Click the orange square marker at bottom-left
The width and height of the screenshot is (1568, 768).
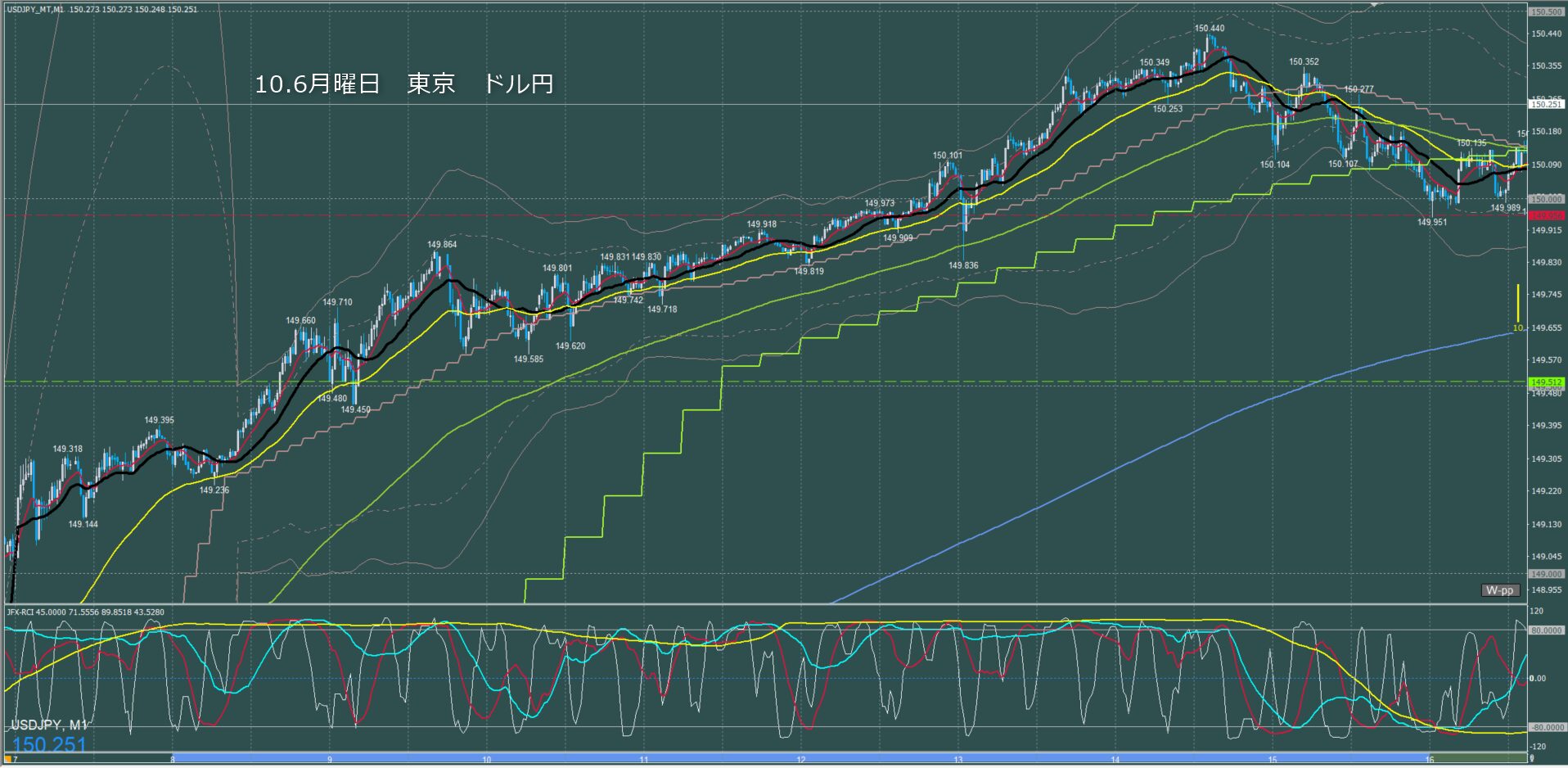[7, 760]
